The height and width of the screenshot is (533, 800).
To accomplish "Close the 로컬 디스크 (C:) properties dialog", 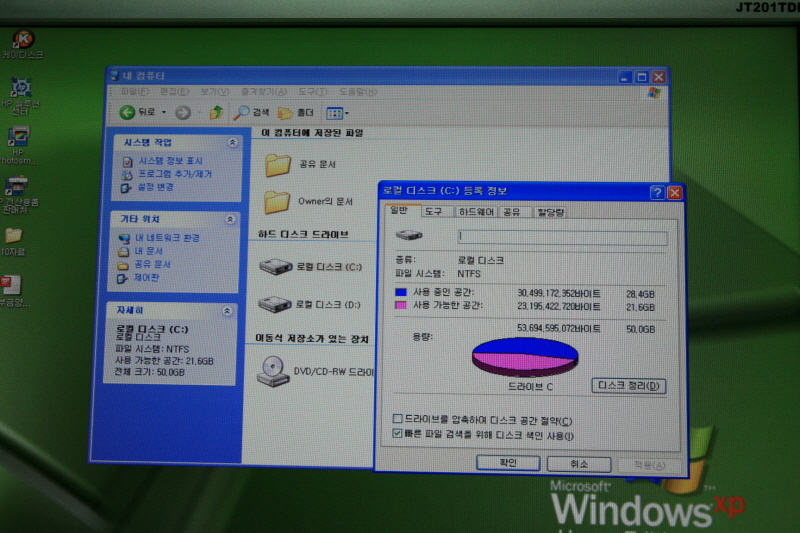I will coord(675,193).
